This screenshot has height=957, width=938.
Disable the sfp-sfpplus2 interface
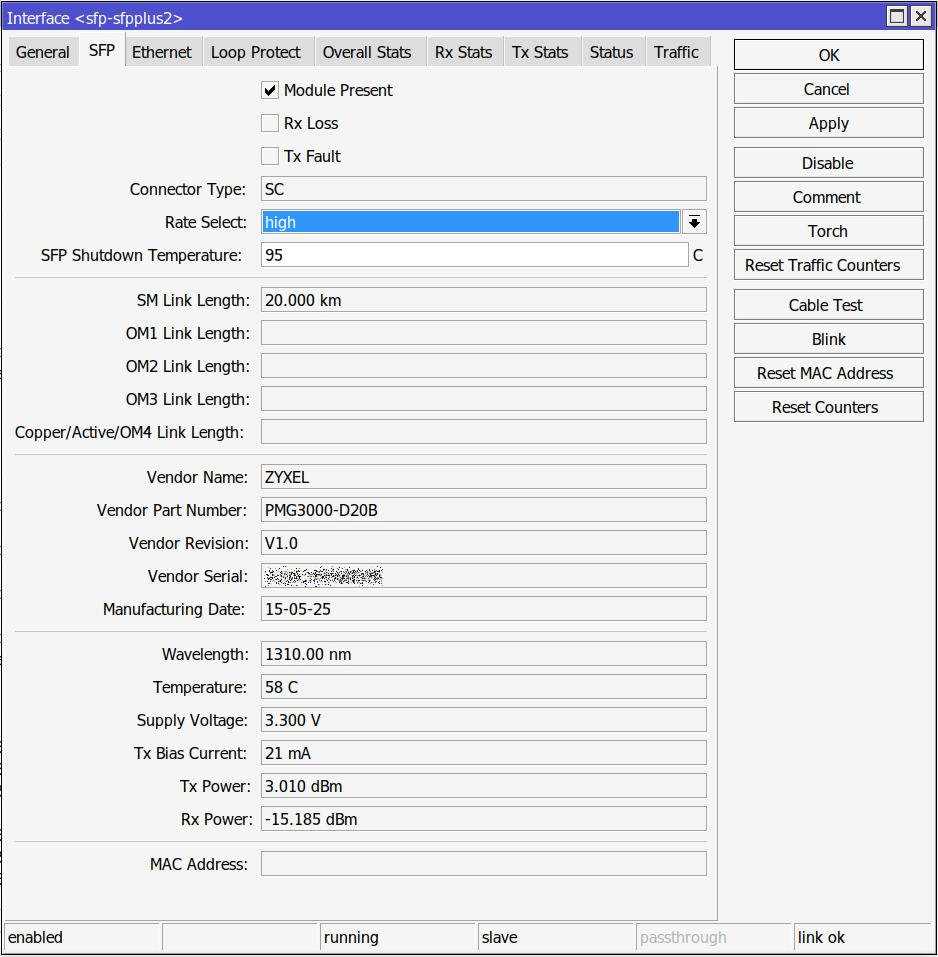(x=828, y=162)
